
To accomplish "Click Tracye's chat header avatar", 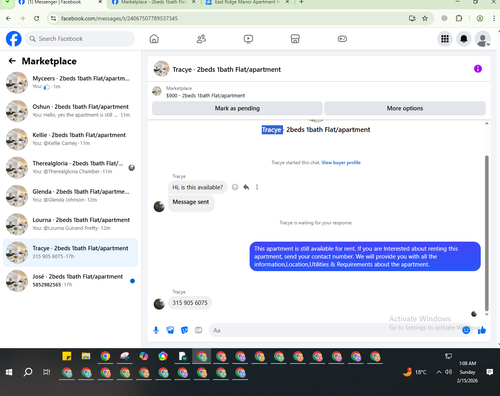I will tap(161, 69).
